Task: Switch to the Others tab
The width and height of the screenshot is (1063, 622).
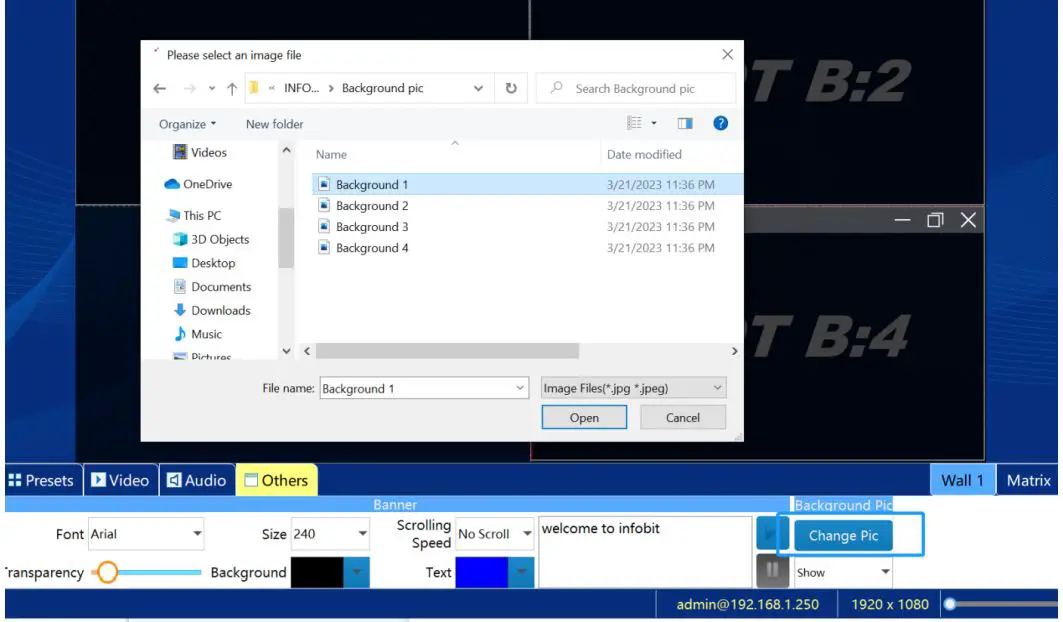Action: [x=277, y=480]
